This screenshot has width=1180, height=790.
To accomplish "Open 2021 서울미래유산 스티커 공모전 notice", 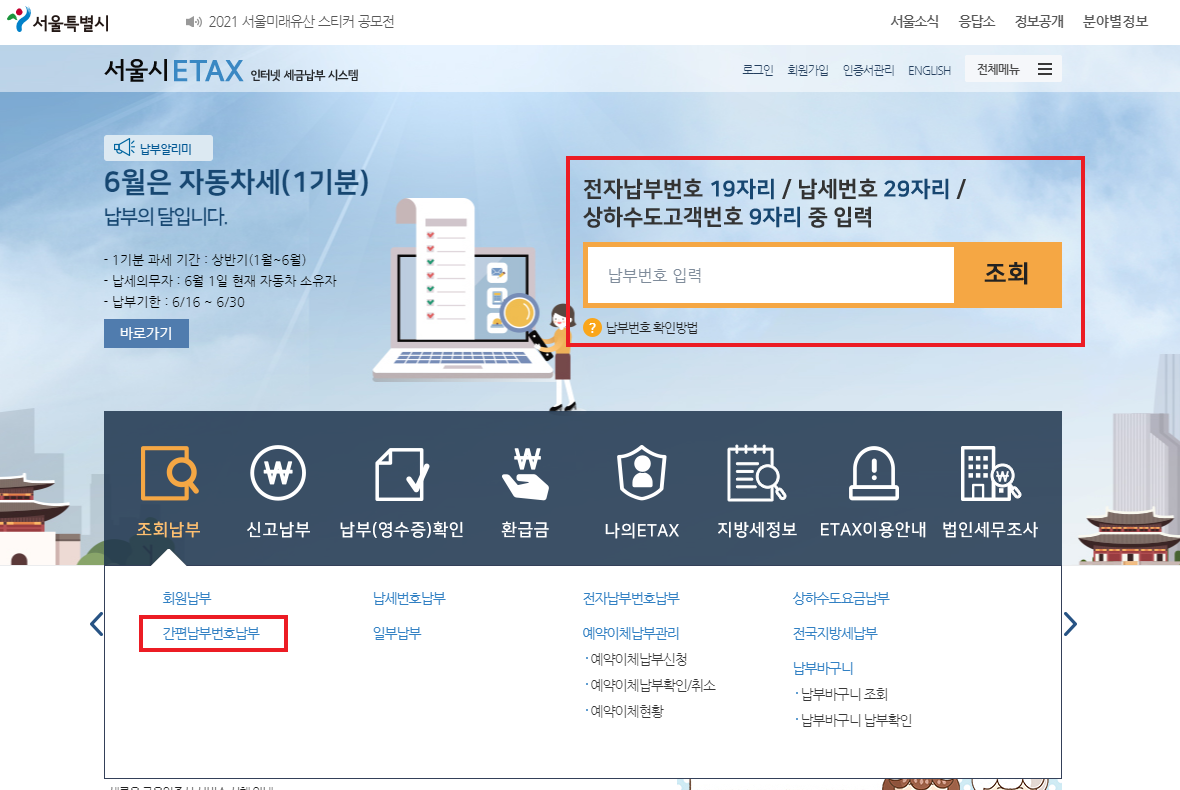I will [301, 22].
